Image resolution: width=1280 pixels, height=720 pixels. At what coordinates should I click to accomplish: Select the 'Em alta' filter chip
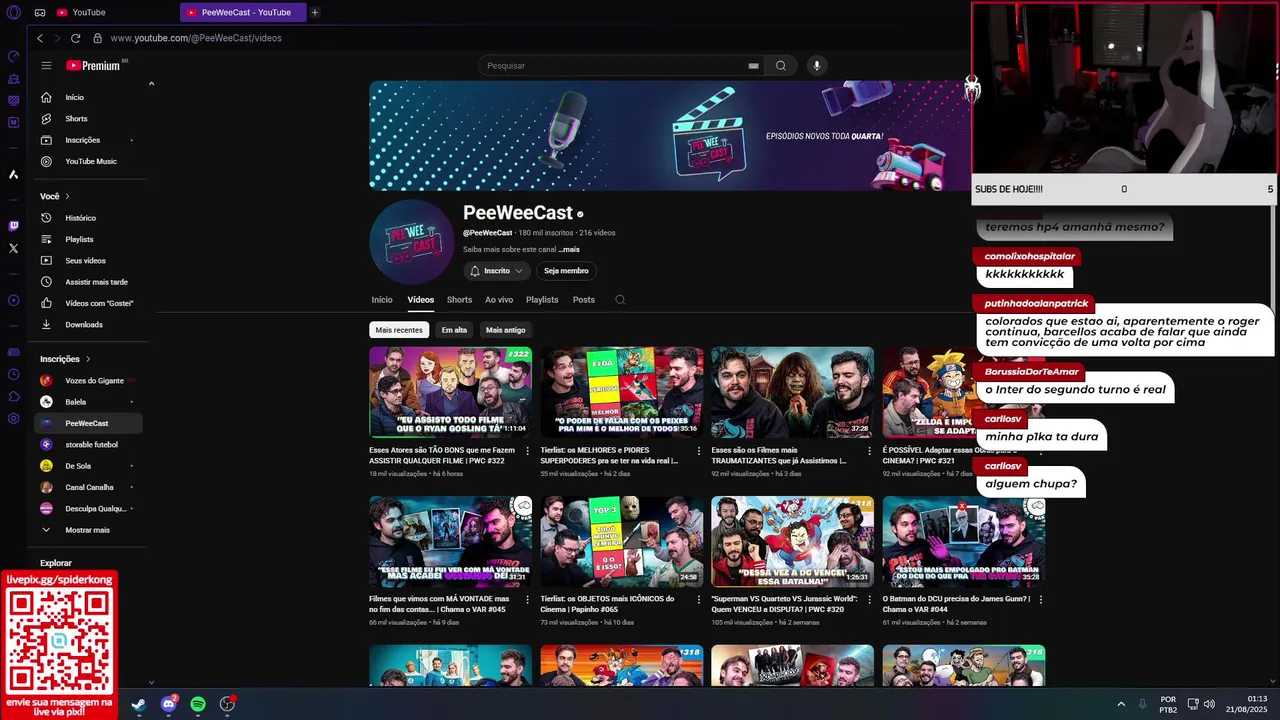[454, 330]
